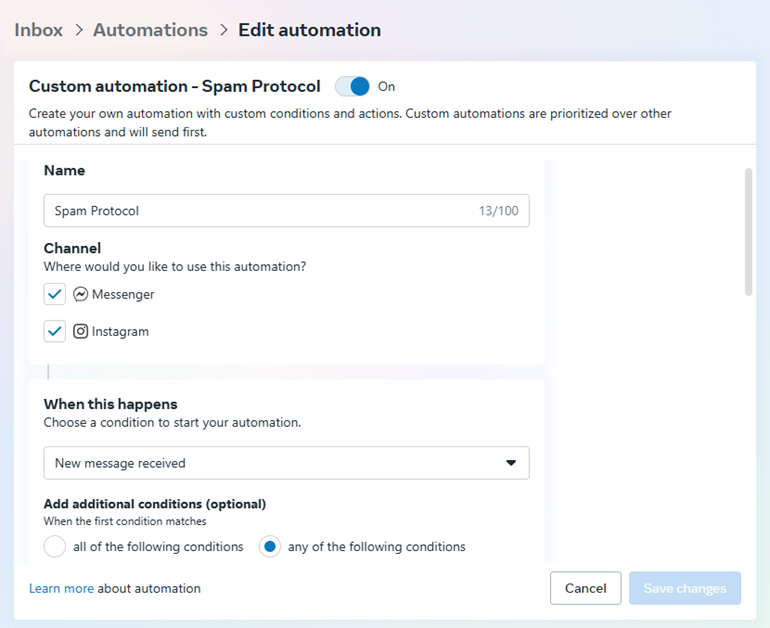The width and height of the screenshot is (770, 628).
Task: Open Automations breadcrumb link
Action: (x=150, y=30)
